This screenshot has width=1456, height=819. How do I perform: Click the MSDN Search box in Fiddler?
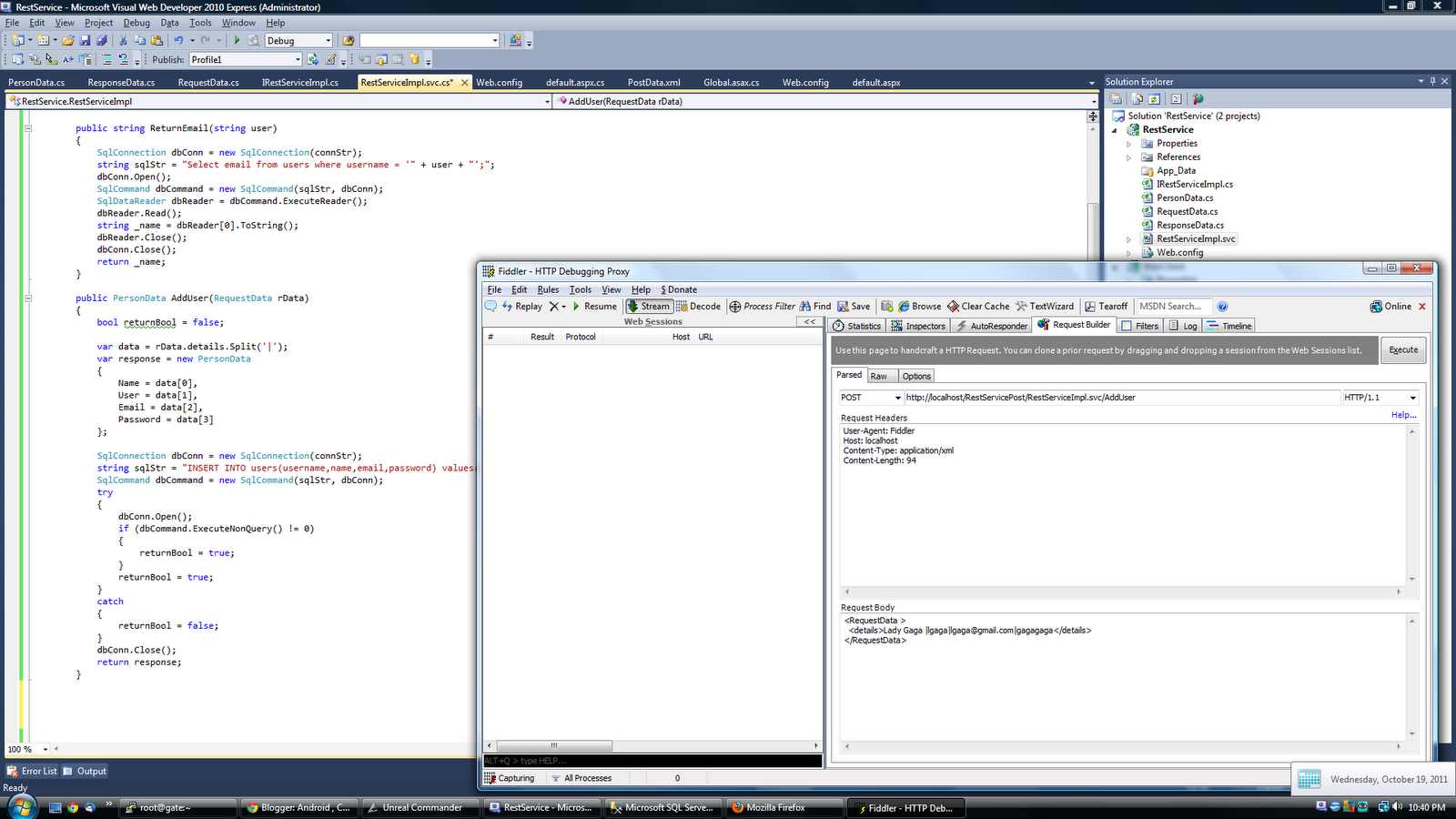[1174, 307]
